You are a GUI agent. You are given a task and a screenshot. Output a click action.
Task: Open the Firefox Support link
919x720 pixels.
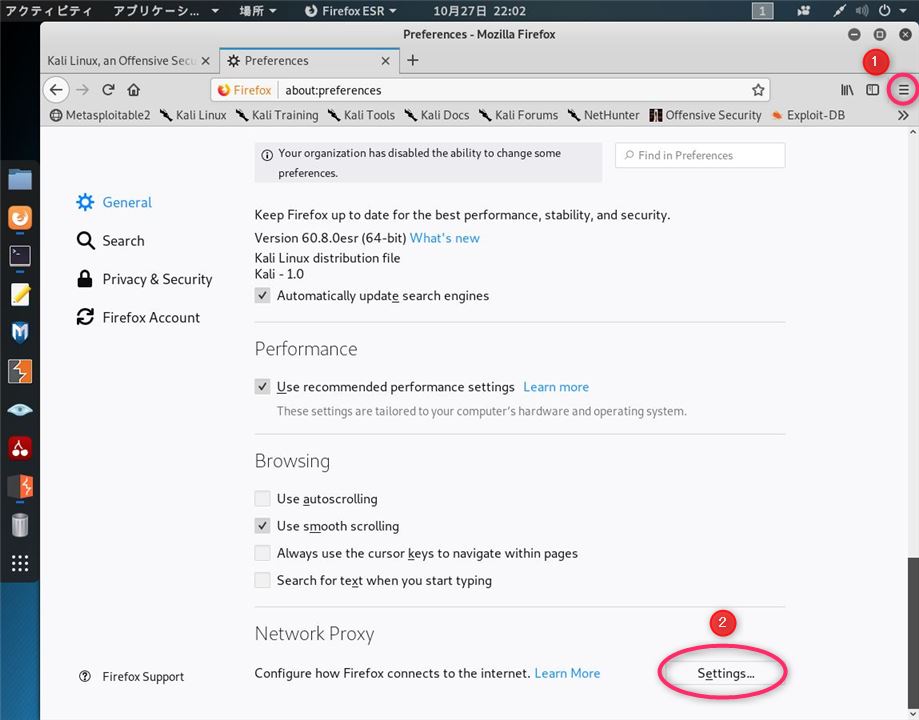click(131, 677)
